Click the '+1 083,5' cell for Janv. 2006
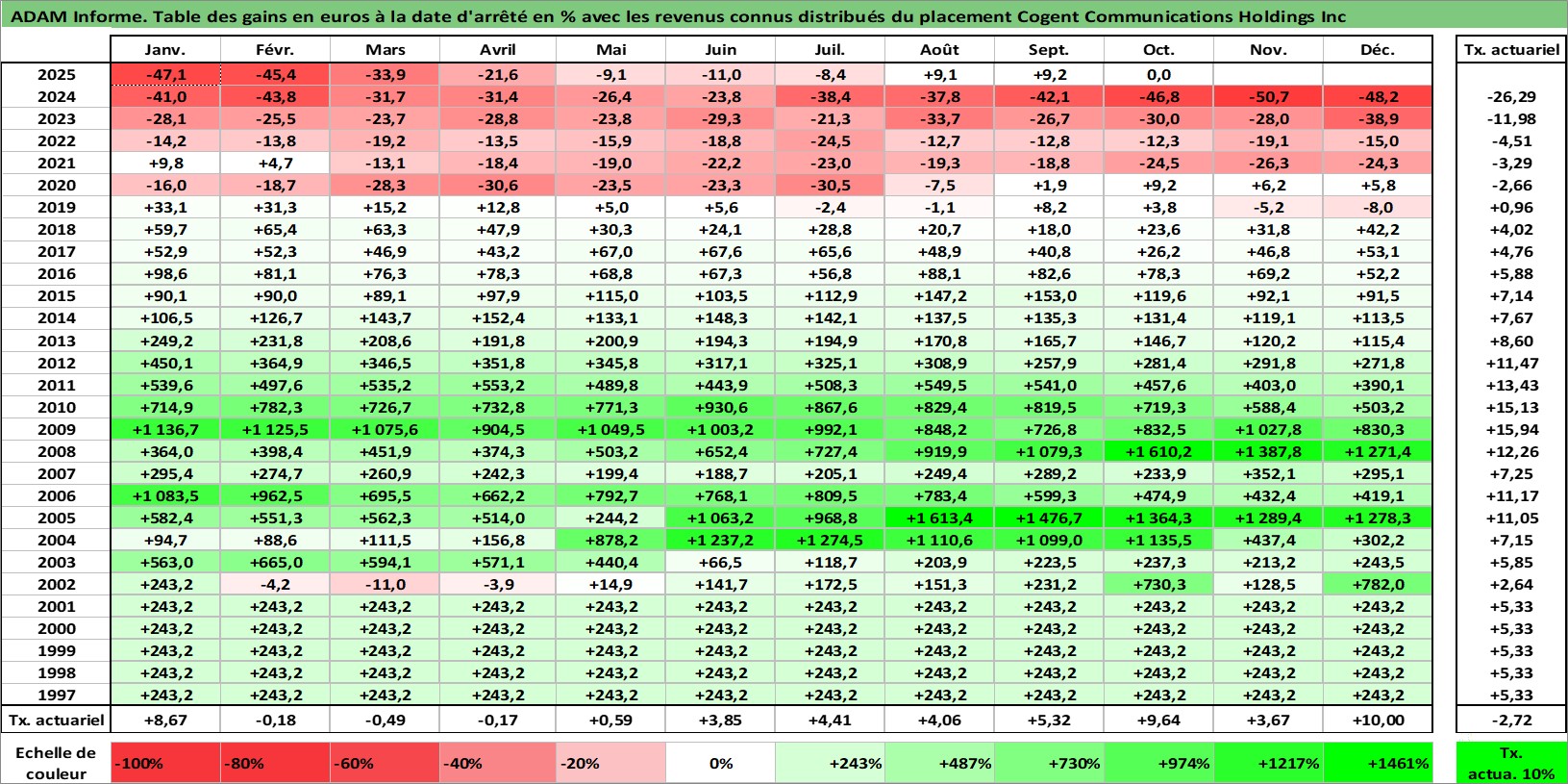The width and height of the screenshot is (1568, 784). 165,495
